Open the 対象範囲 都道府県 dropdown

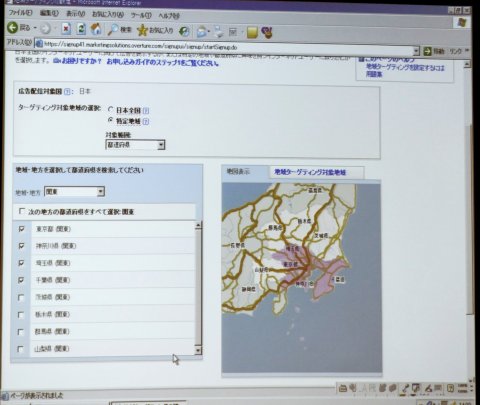coord(135,145)
